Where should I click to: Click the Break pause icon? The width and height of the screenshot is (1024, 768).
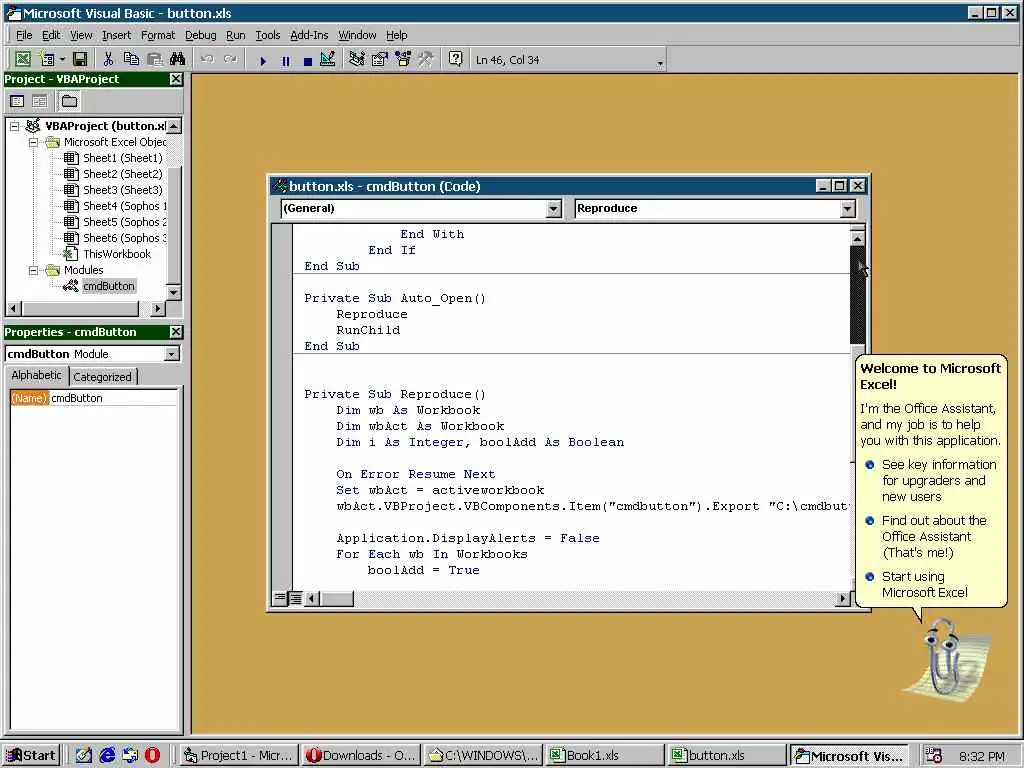(285, 60)
